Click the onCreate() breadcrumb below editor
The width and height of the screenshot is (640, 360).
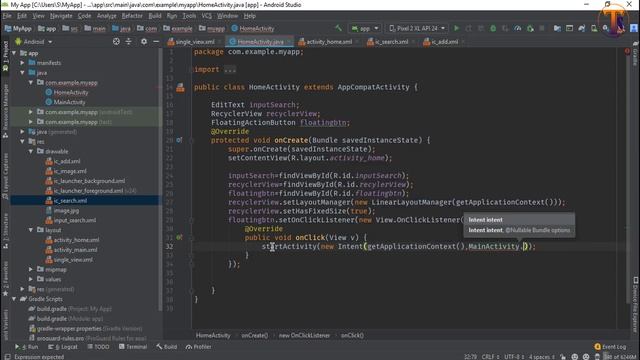(255, 336)
